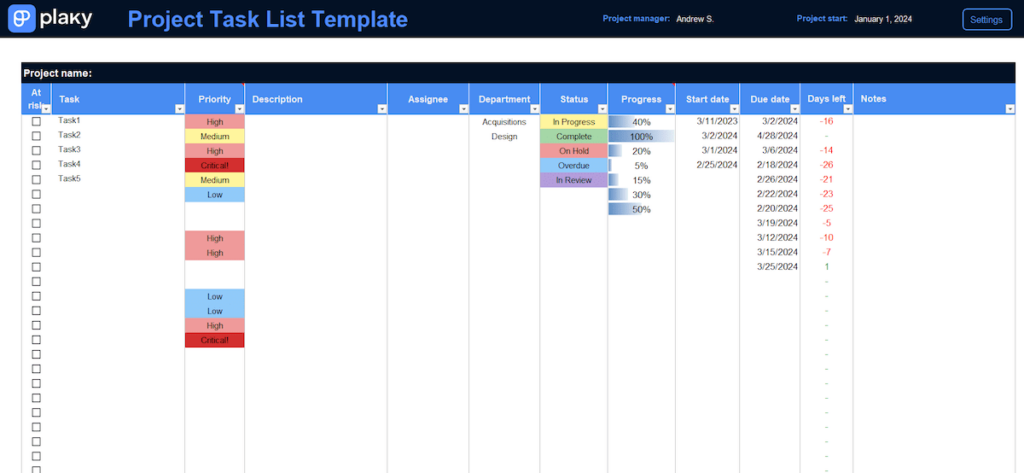The image size is (1024, 473).
Task: Tick the At risk checkbox in the 3/25/2024 row
Action: pyautogui.click(x=37, y=267)
